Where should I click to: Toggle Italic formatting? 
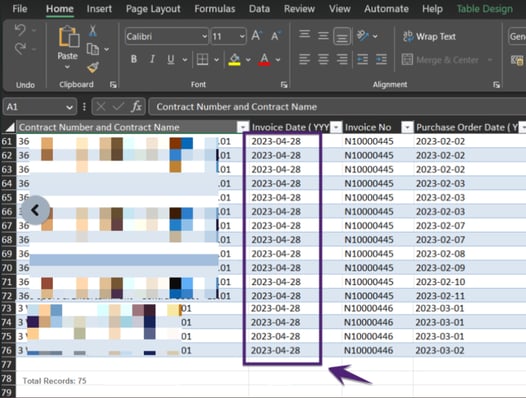[152, 59]
